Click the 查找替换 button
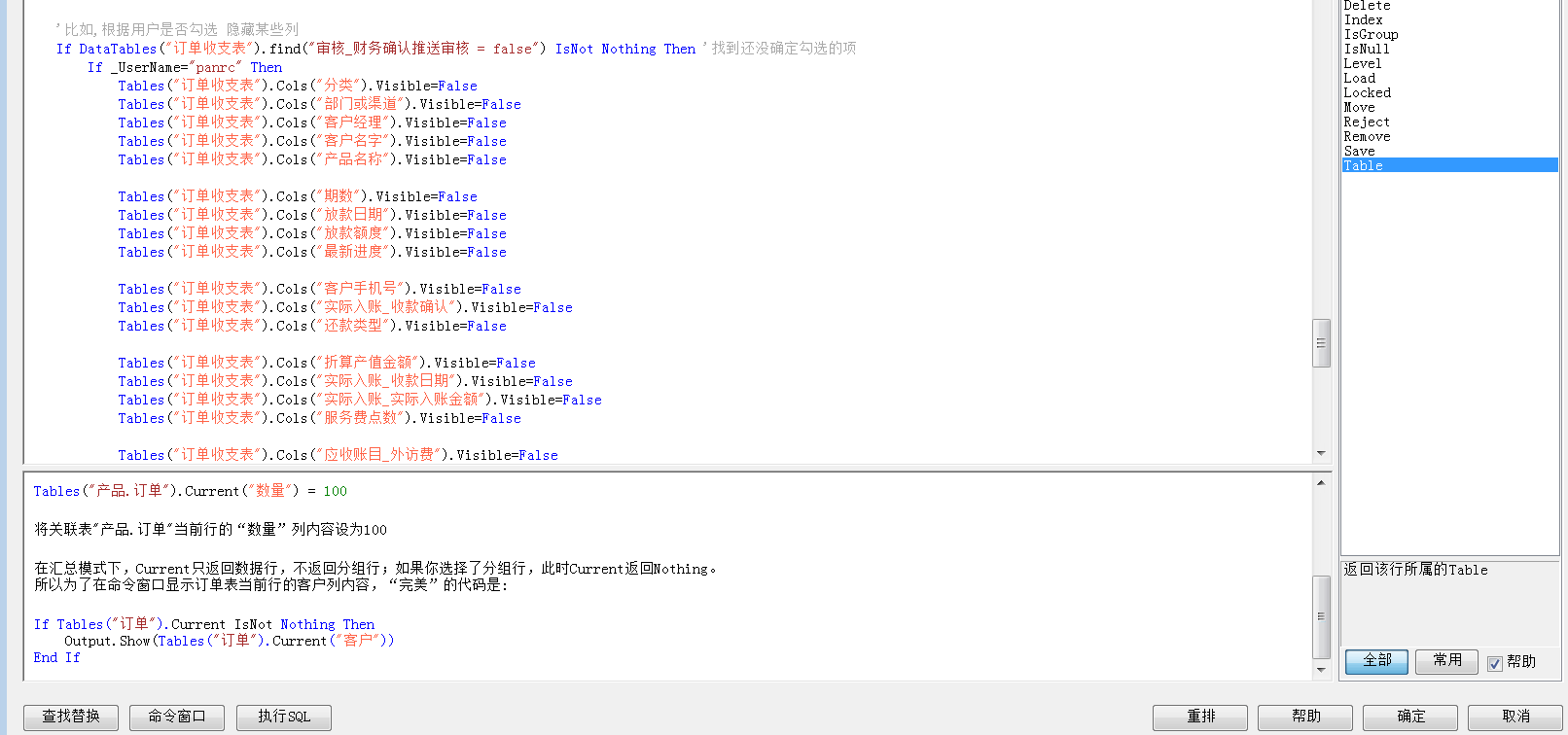The image size is (1568, 735). click(x=71, y=717)
